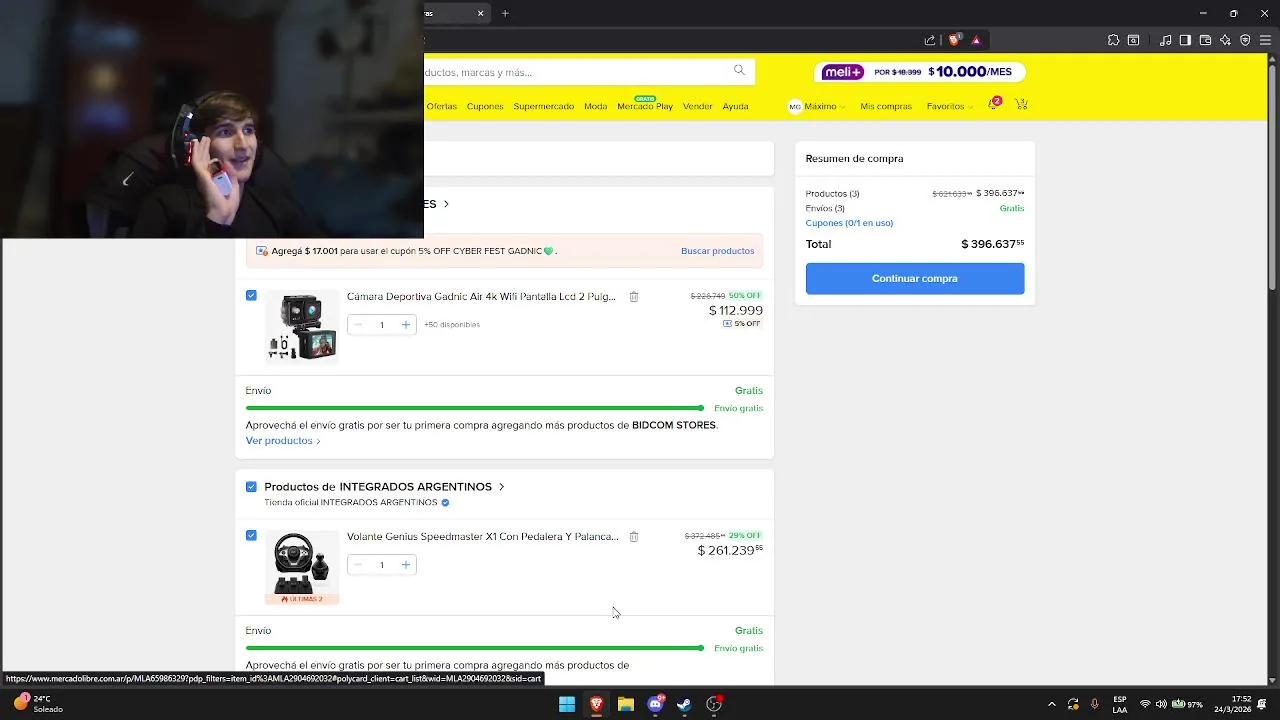Show hidden system tray icons chevron
1280x720 pixels.
point(1051,704)
